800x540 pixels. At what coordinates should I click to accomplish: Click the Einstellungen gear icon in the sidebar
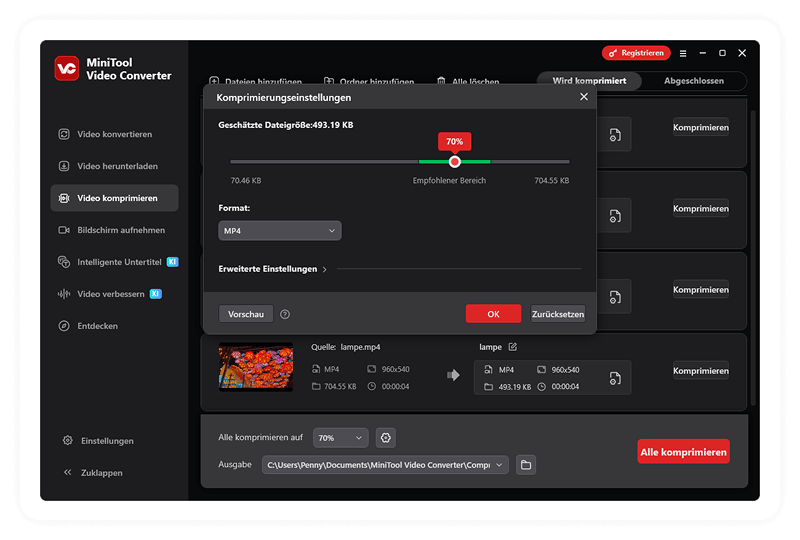click(67, 440)
